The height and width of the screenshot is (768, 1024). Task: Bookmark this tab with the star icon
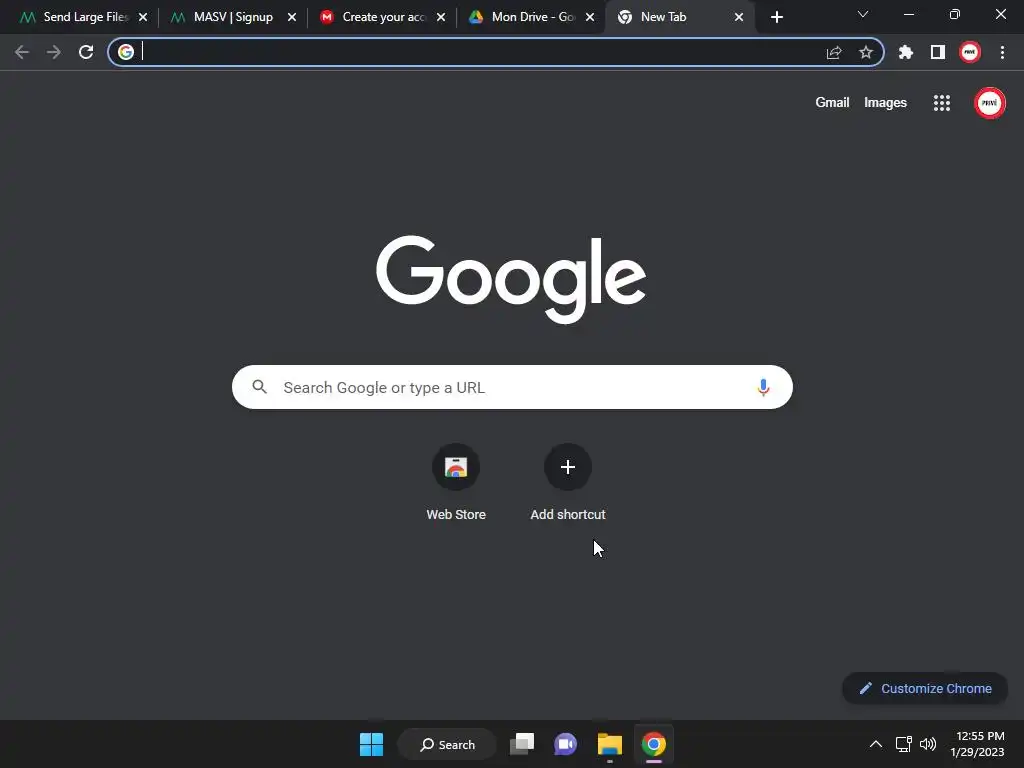[x=866, y=52]
